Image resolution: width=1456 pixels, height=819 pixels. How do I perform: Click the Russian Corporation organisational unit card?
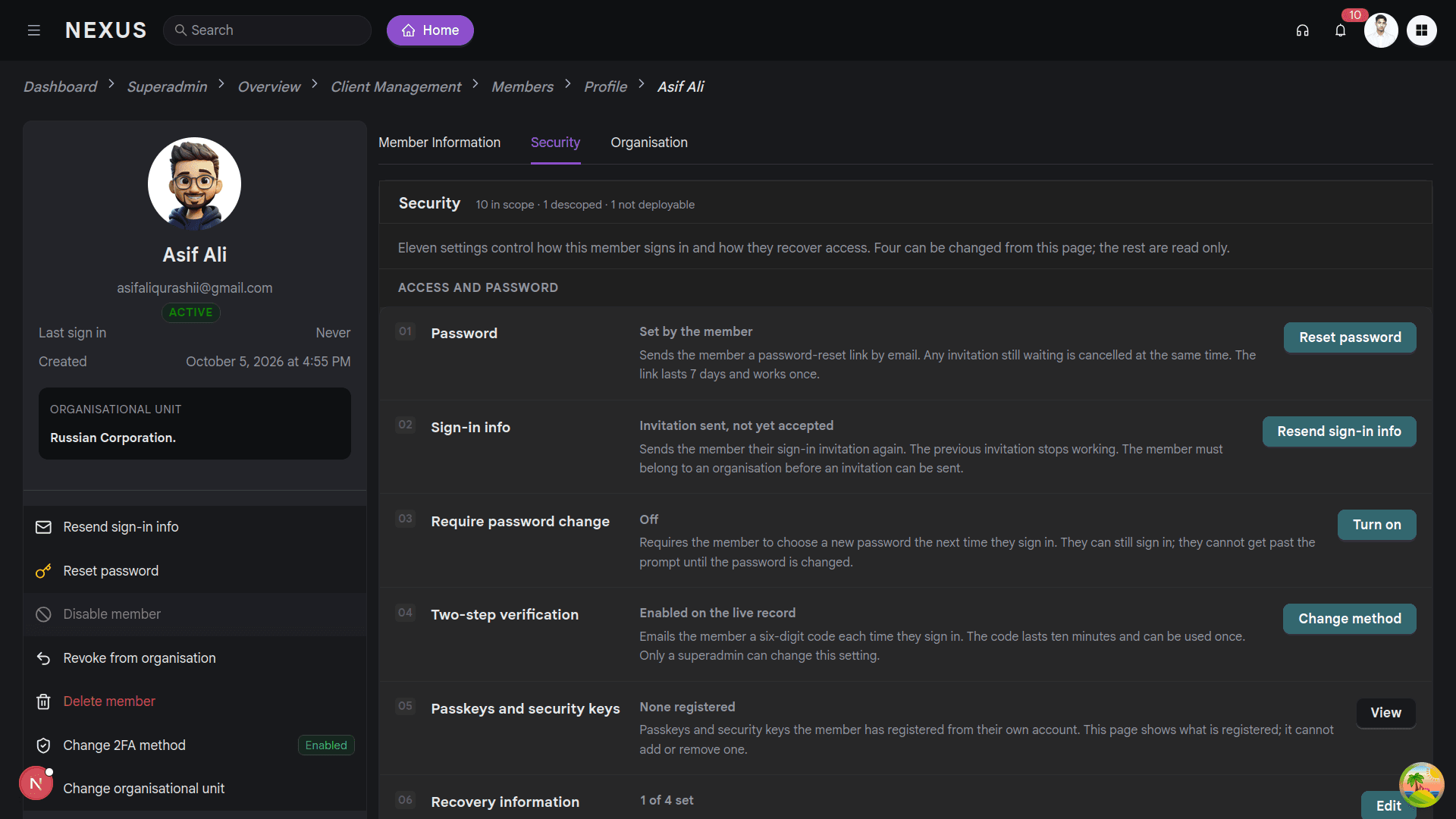195,423
